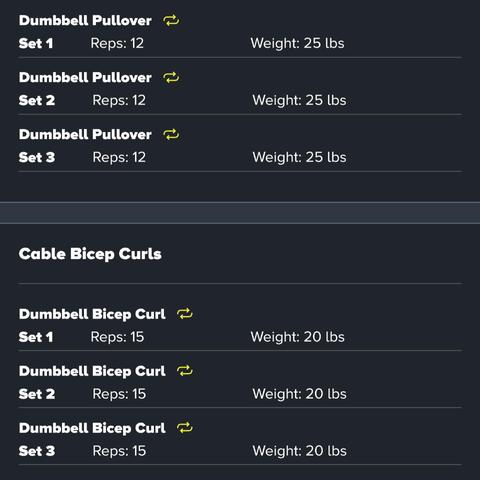Tap swap icon on Dumbbell Bicep Curl Set 2

point(185,371)
